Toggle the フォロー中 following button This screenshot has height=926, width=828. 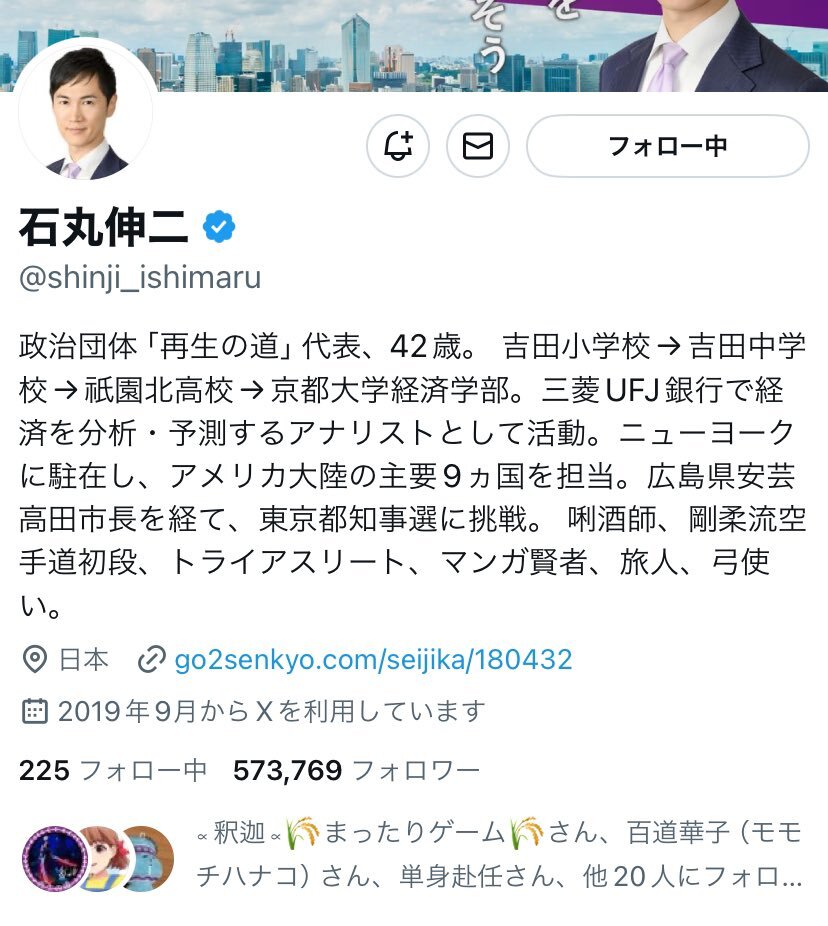pyautogui.click(x=667, y=146)
